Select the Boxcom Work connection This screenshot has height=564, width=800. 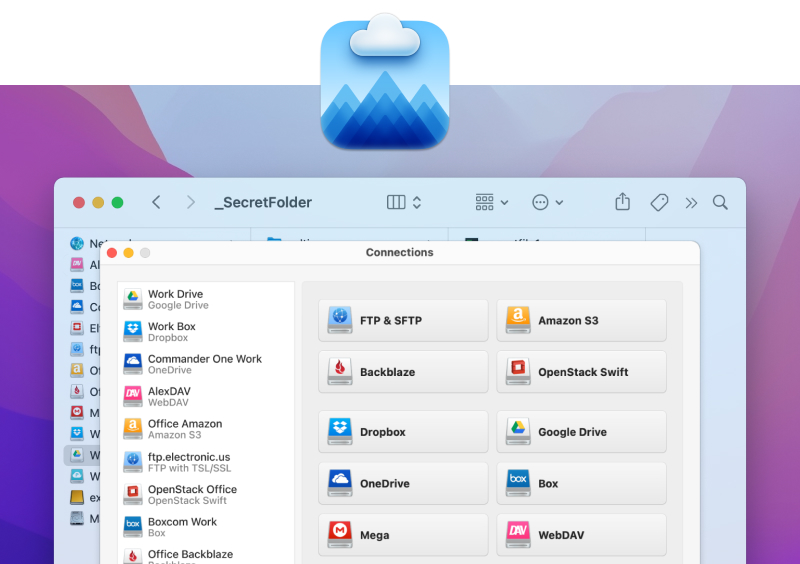pos(206,527)
